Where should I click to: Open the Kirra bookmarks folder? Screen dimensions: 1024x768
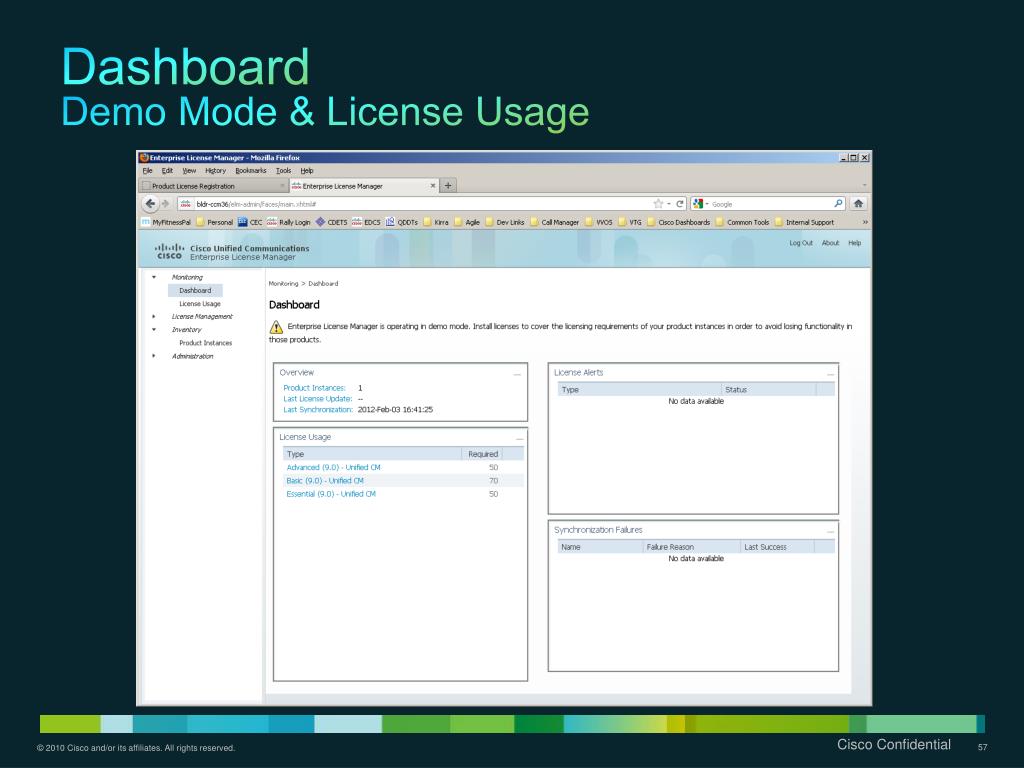pos(436,222)
